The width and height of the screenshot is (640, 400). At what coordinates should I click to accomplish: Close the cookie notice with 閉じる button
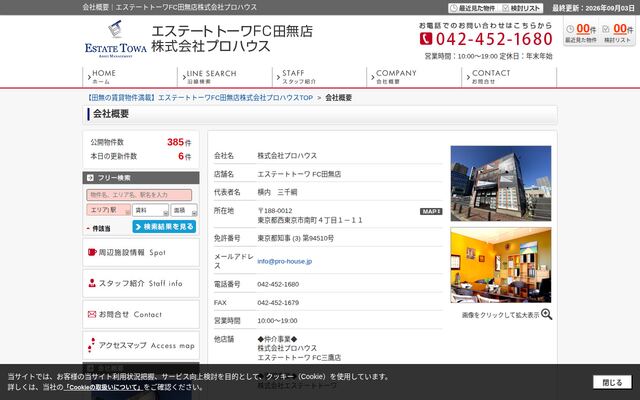tap(612, 382)
